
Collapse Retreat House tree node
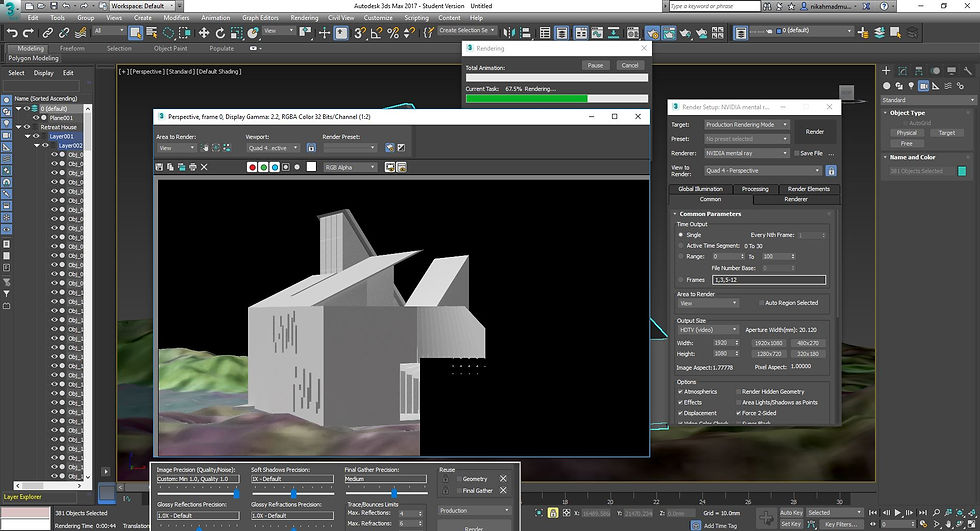19,127
